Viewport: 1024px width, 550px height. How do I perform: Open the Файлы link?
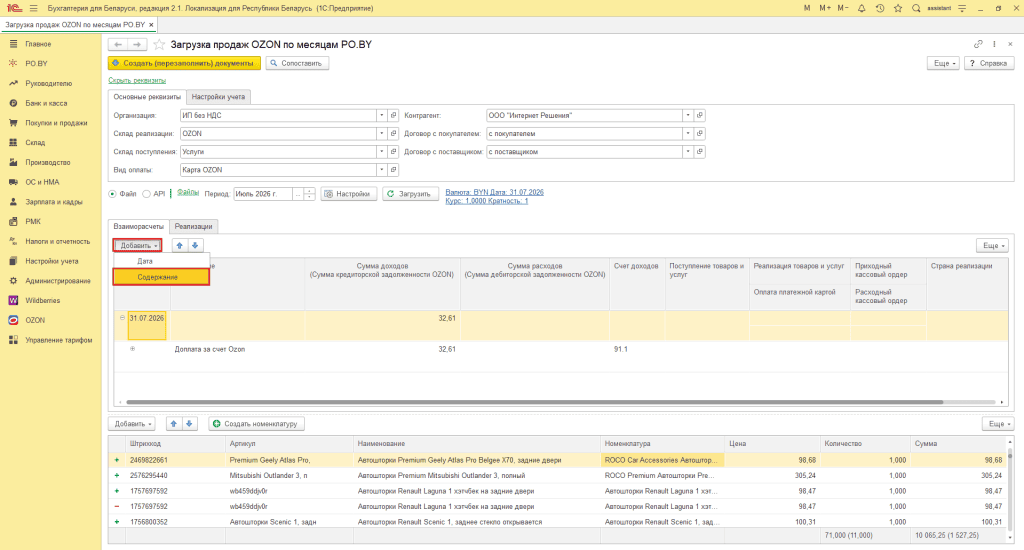tap(188, 193)
